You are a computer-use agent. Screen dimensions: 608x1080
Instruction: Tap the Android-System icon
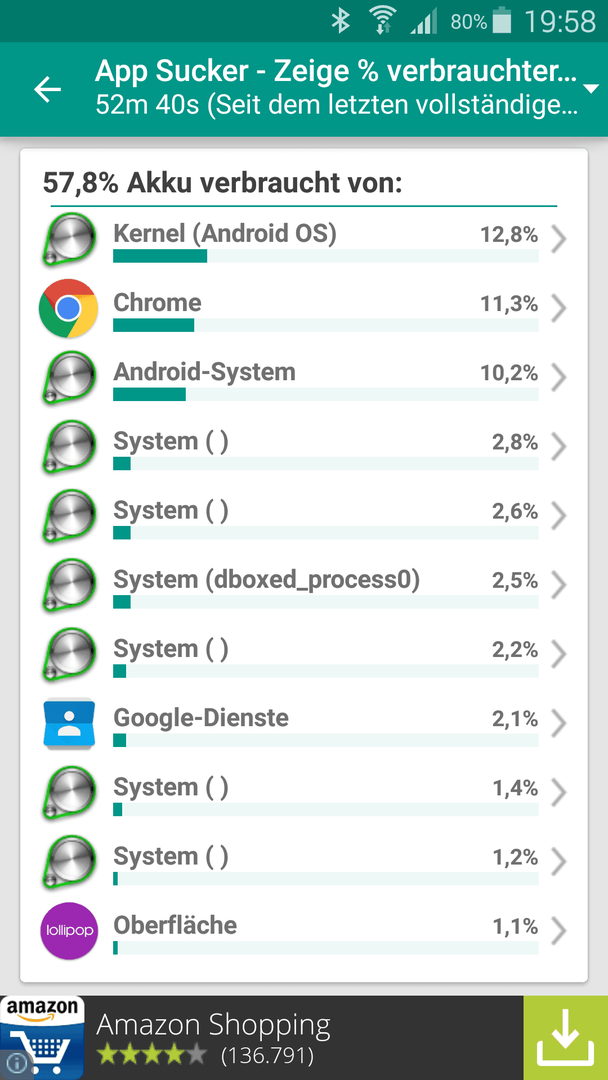coord(67,377)
